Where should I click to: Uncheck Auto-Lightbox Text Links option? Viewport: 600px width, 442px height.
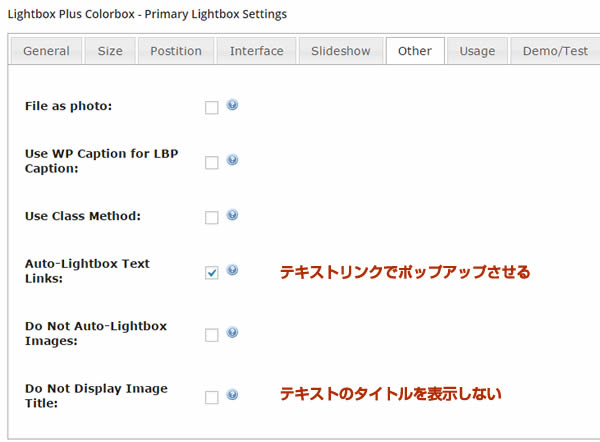pyautogui.click(x=211, y=273)
